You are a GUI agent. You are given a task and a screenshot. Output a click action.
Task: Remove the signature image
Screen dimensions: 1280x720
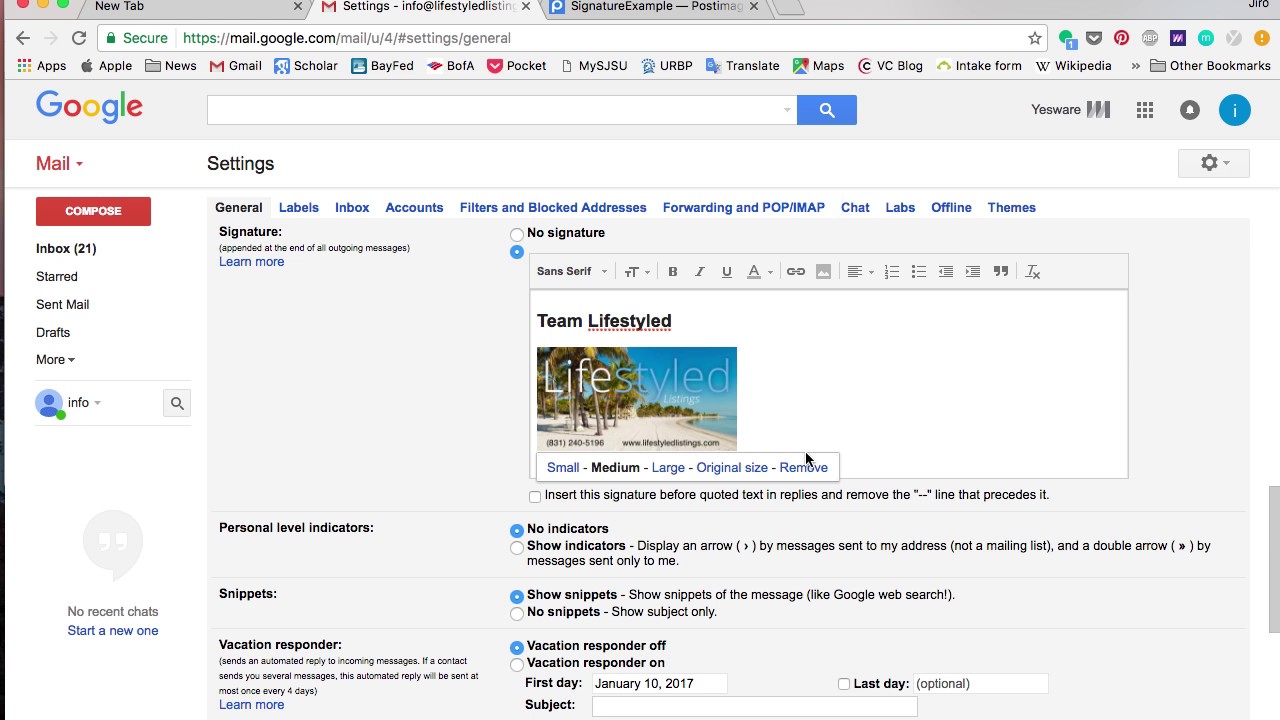(804, 468)
